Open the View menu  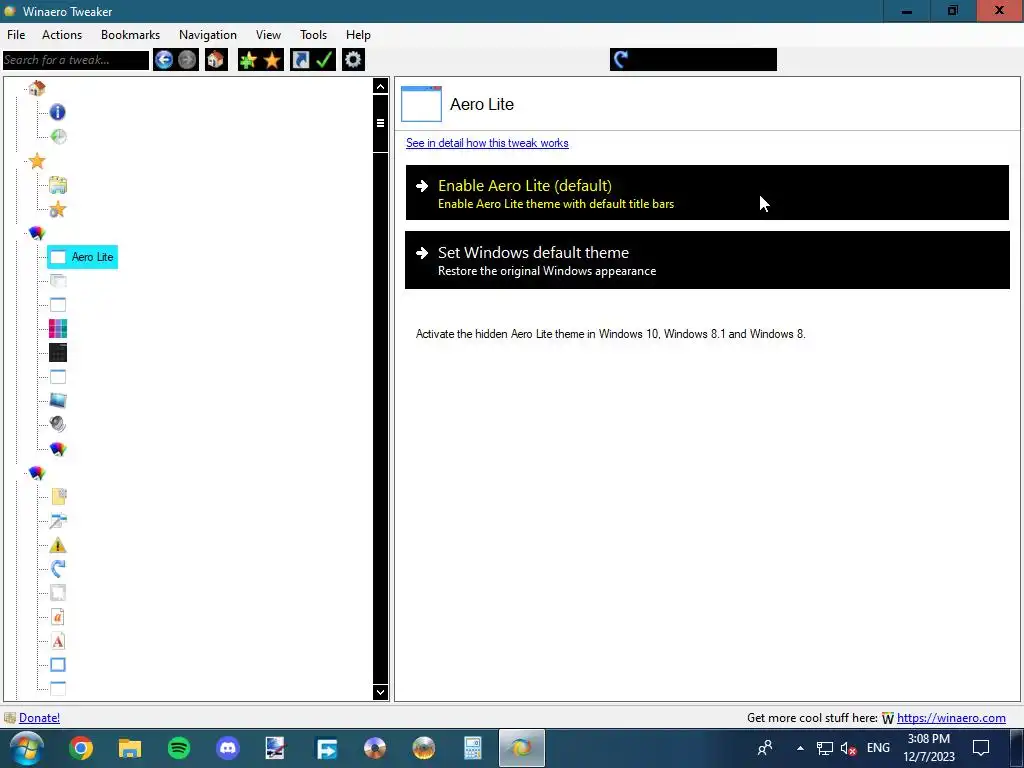pos(268,35)
